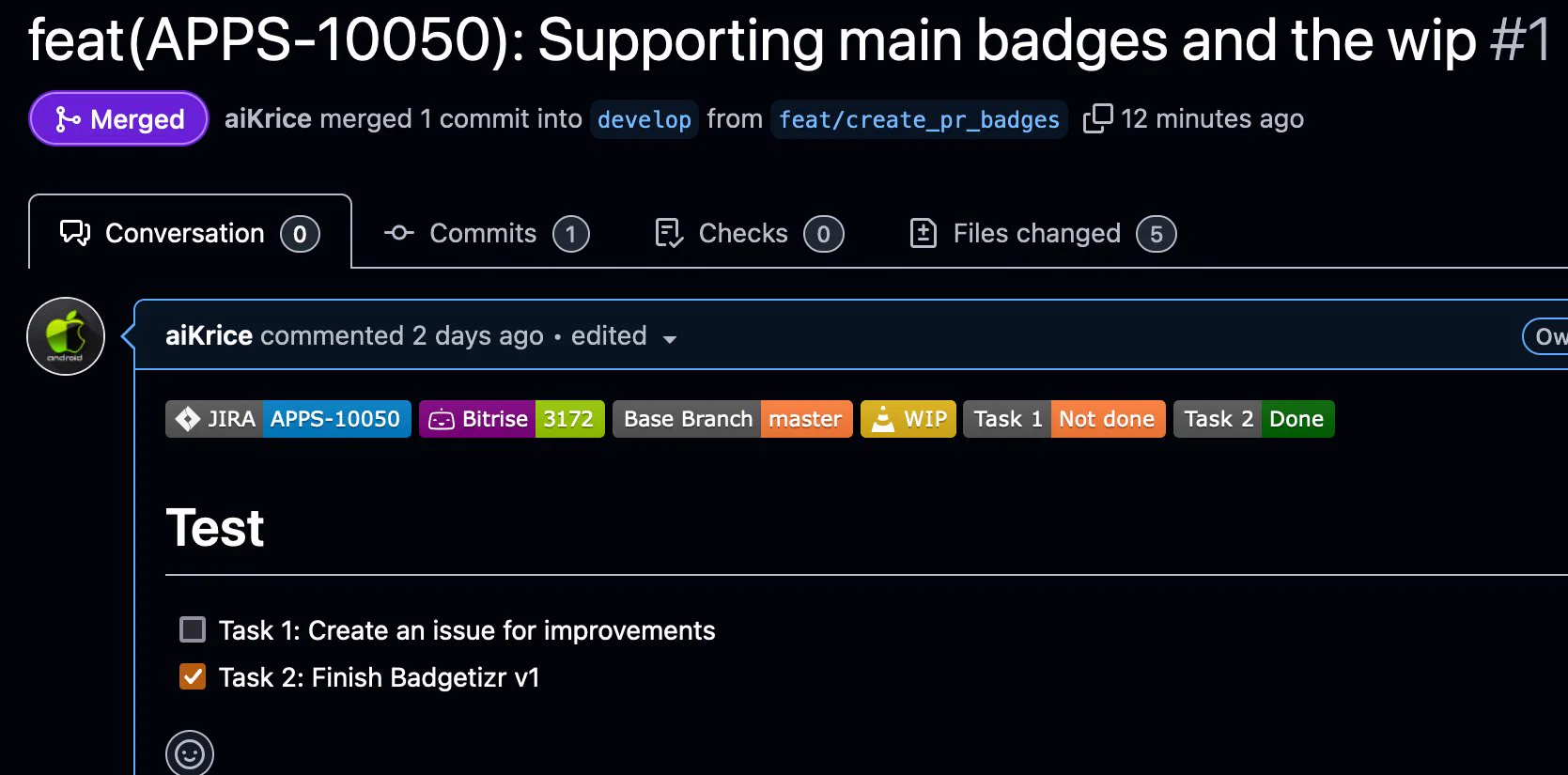The width and height of the screenshot is (1568, 775).
Task: Click the Task 1 Not done badge
Action: [x=1064, y=419]
